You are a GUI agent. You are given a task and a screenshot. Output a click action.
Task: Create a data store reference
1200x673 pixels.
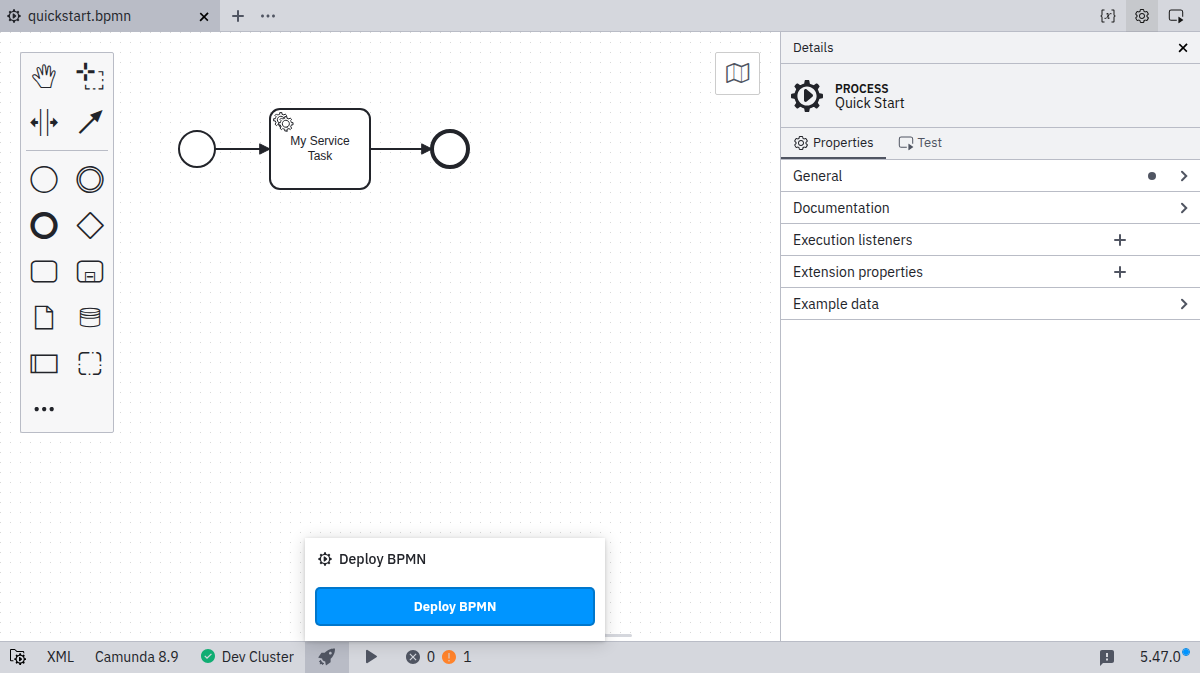tap(90, 318)
